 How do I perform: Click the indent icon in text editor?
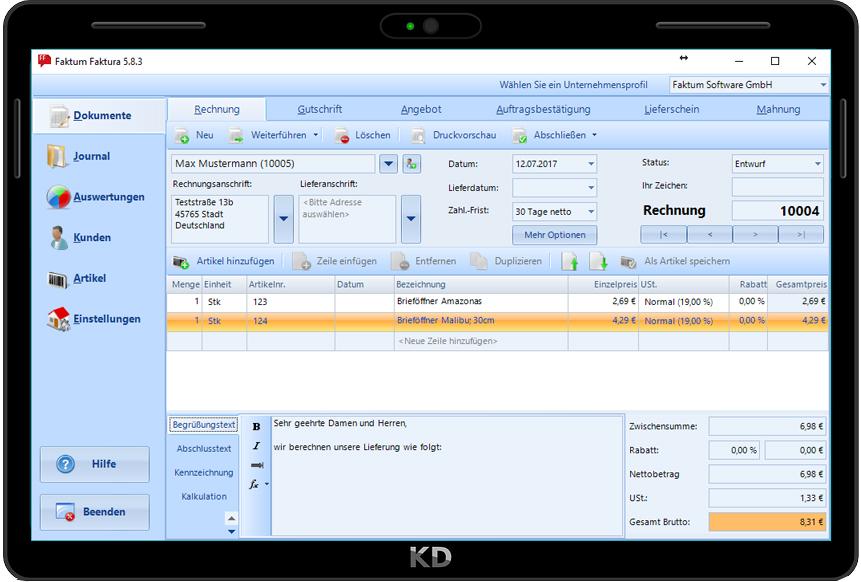[256, 465]
